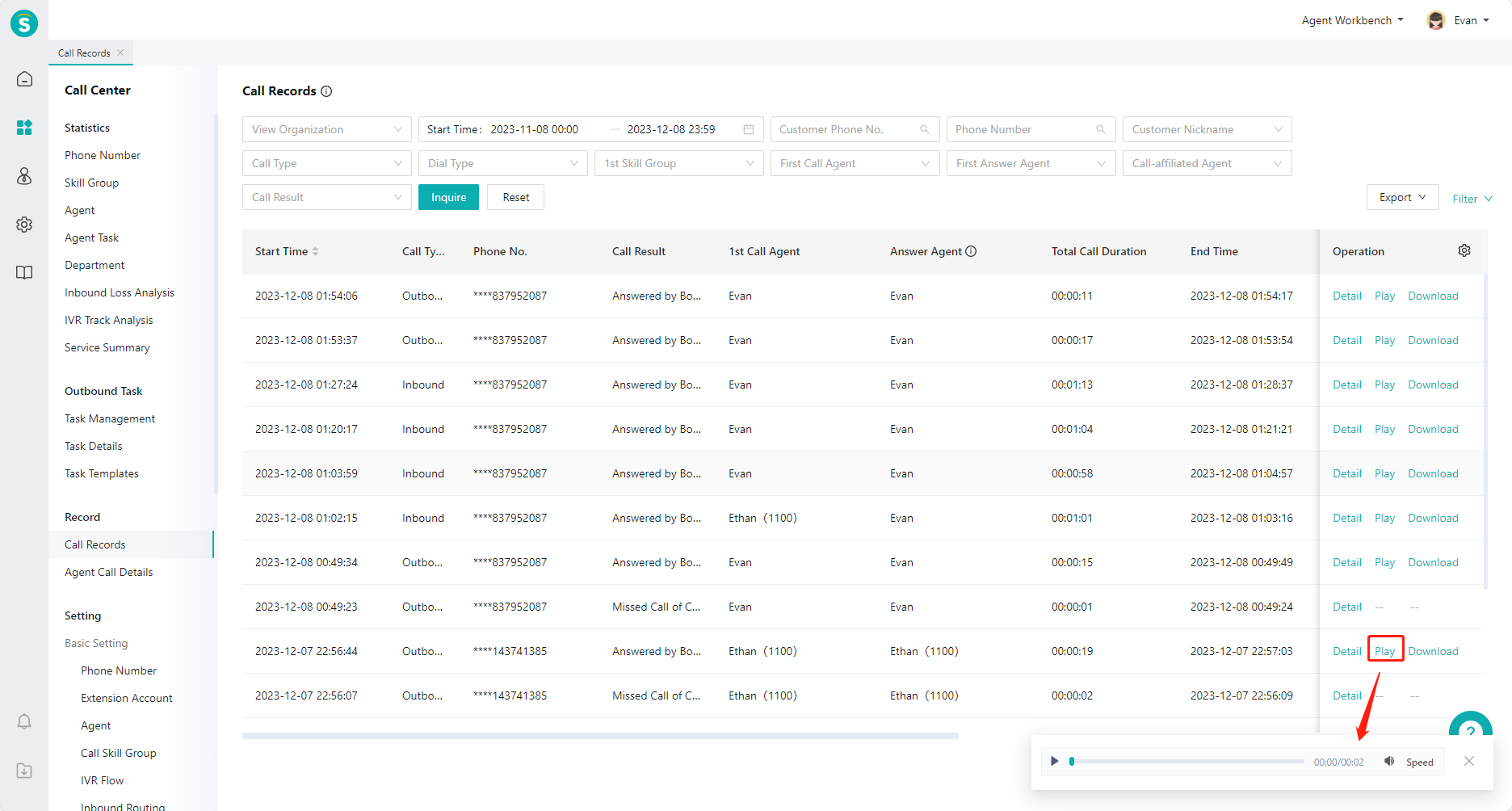The width and height of the screenshot is (1512, 811).
Task: Mute audio with the speaker icon
Action: tap(1389, 761)
